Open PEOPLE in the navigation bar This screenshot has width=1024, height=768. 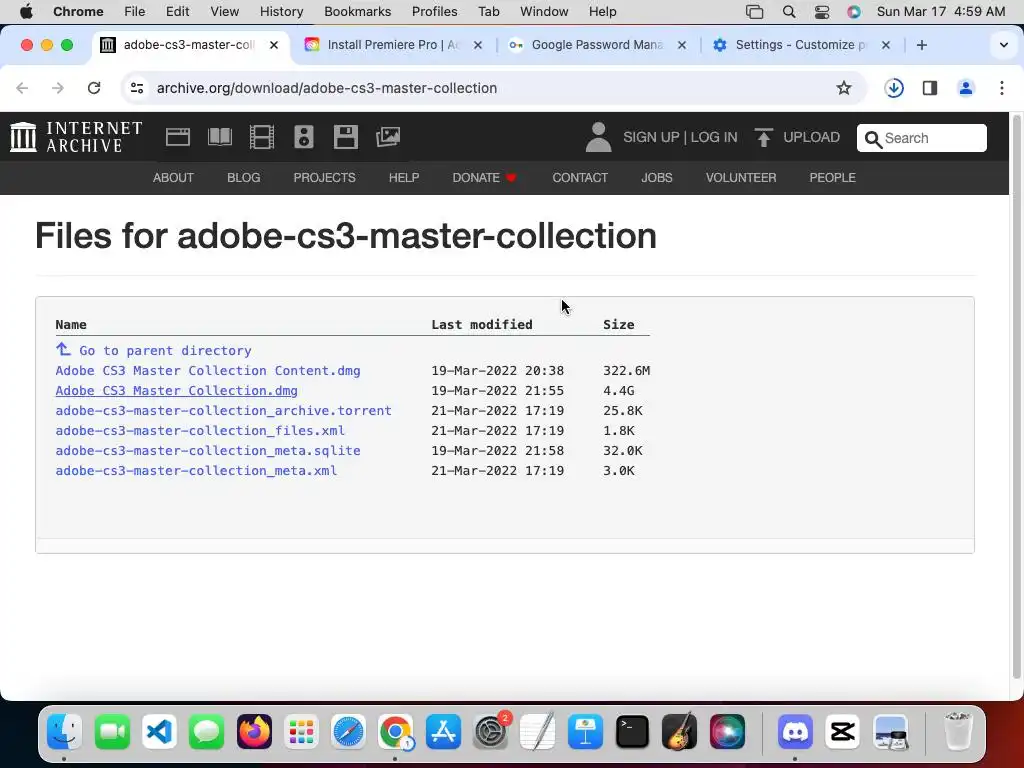[832, 178]
